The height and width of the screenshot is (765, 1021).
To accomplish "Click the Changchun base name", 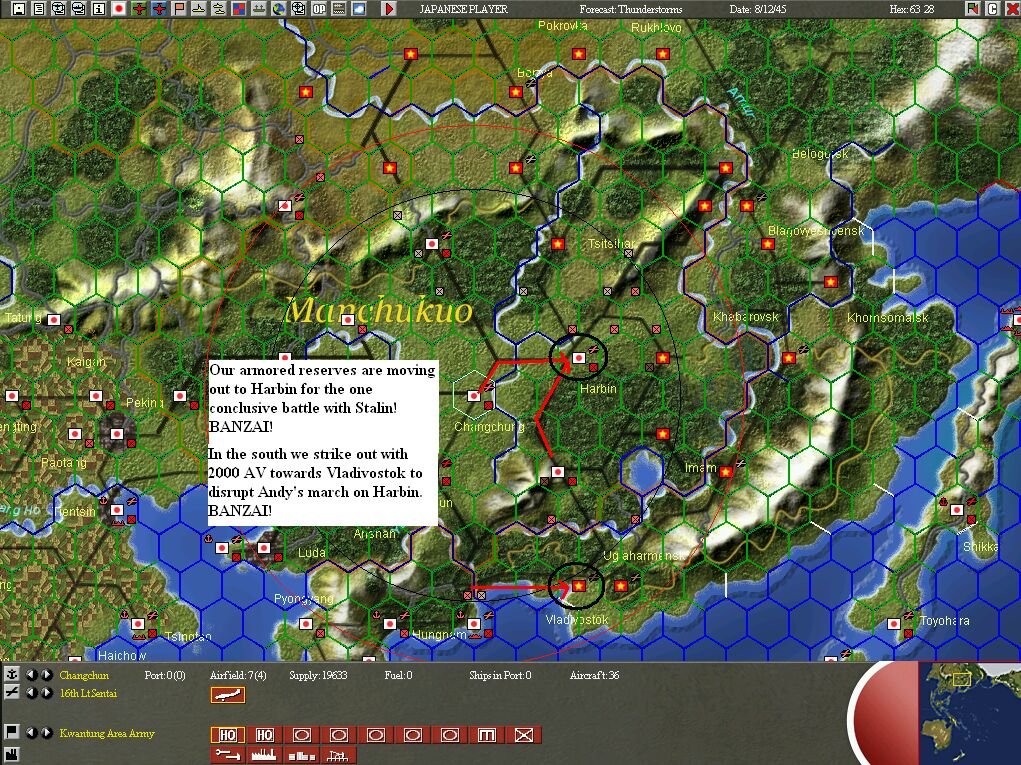I will point(84,675).
